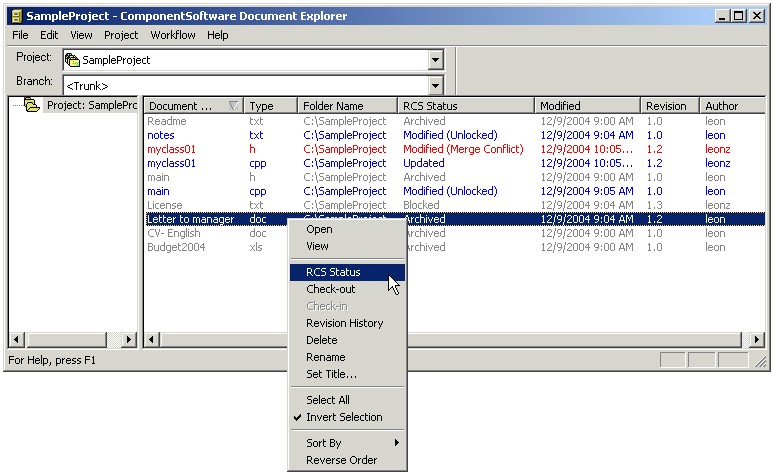Click the project folder icon in tree
Screen dimensions: 773x473
point(31,105)
